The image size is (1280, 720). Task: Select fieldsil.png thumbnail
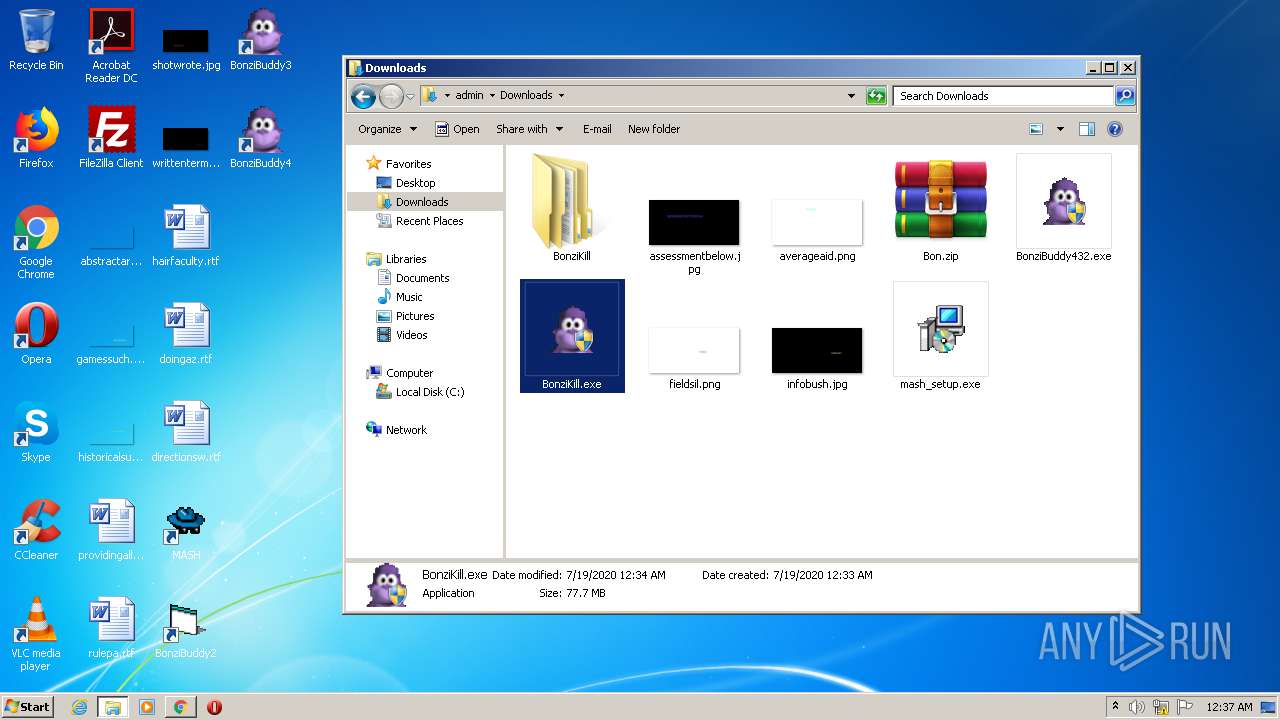(694, 358)
